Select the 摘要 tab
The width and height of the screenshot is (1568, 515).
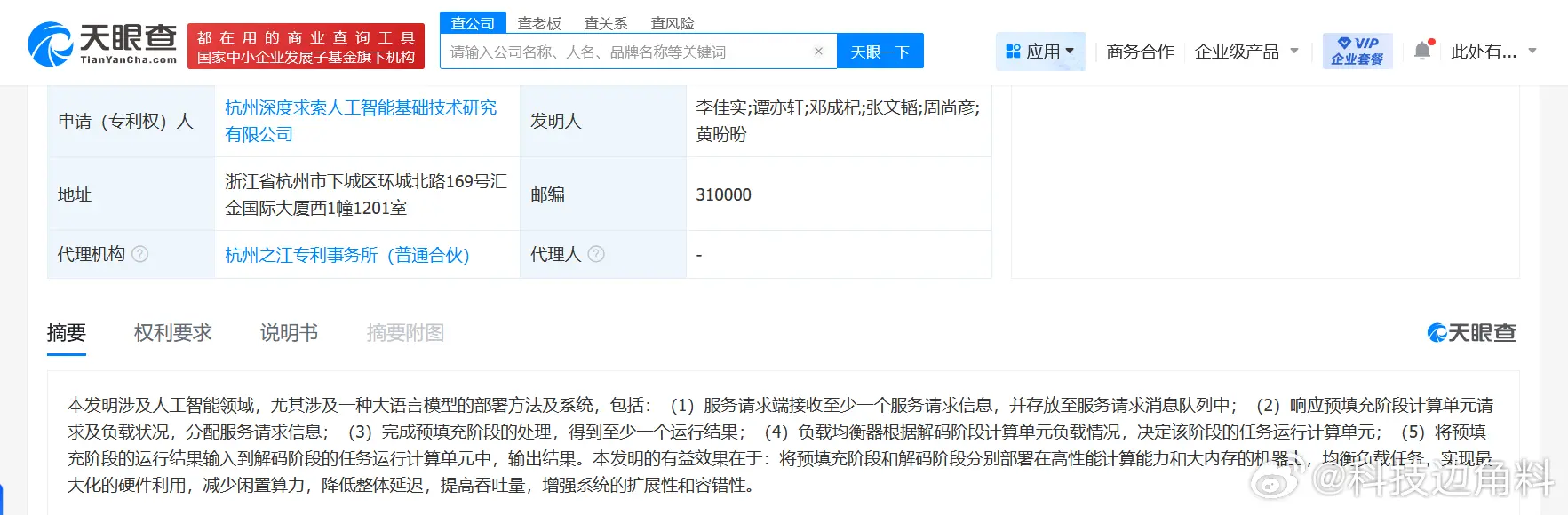67,333
